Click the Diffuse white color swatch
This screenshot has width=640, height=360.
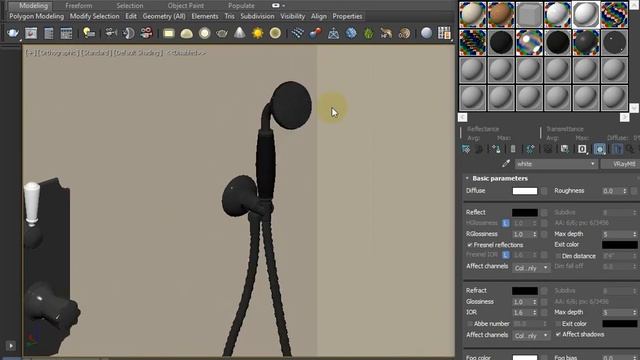coord(525,191)
